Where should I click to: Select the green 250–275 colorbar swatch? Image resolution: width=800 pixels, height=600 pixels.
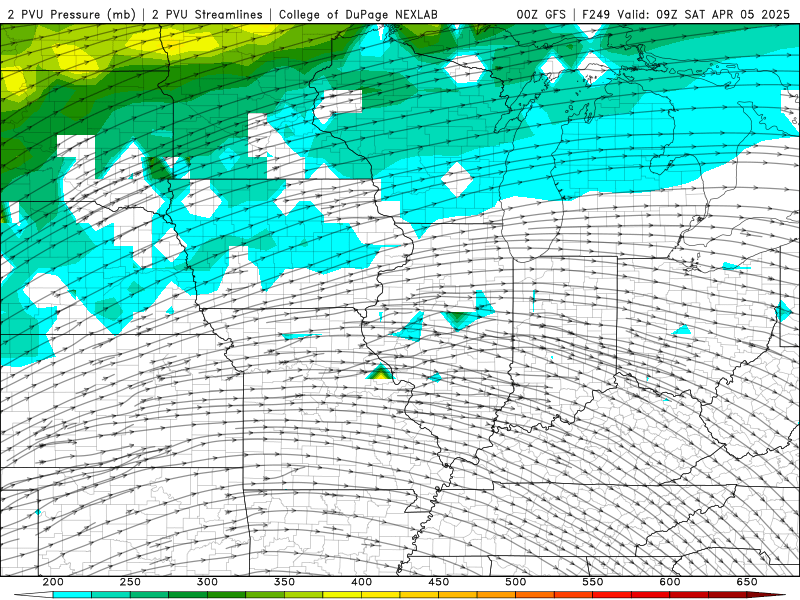coord(149,595)
